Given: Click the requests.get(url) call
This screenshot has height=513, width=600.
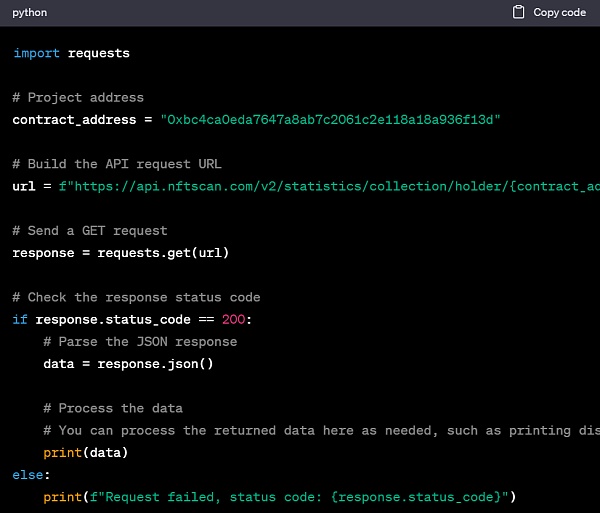Looking at the screenshot, I should (160, 252).
